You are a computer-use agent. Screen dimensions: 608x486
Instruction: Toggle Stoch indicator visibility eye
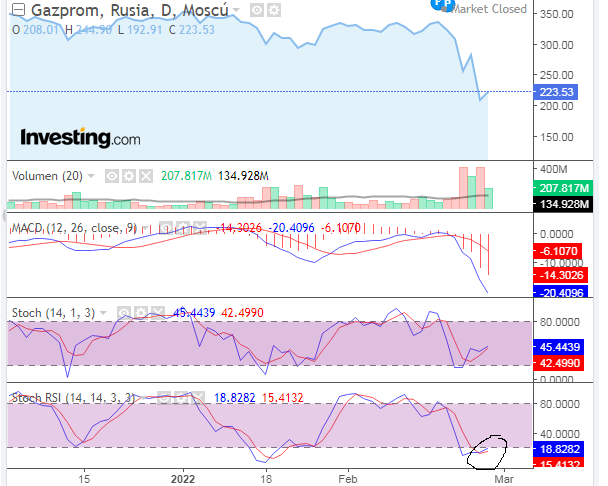tap(124, 313)
